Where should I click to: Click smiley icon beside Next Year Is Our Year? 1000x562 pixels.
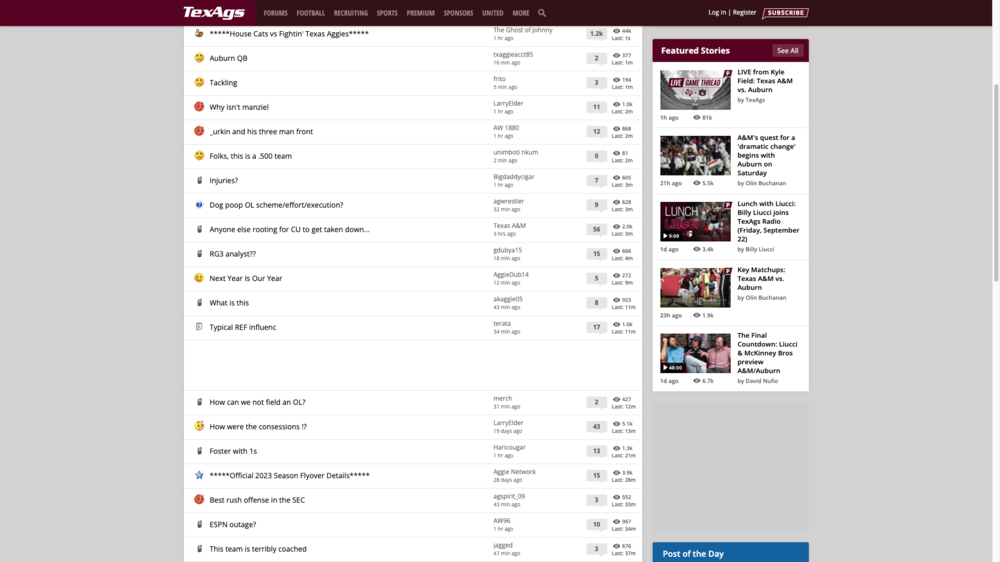(x=199, y=278)
